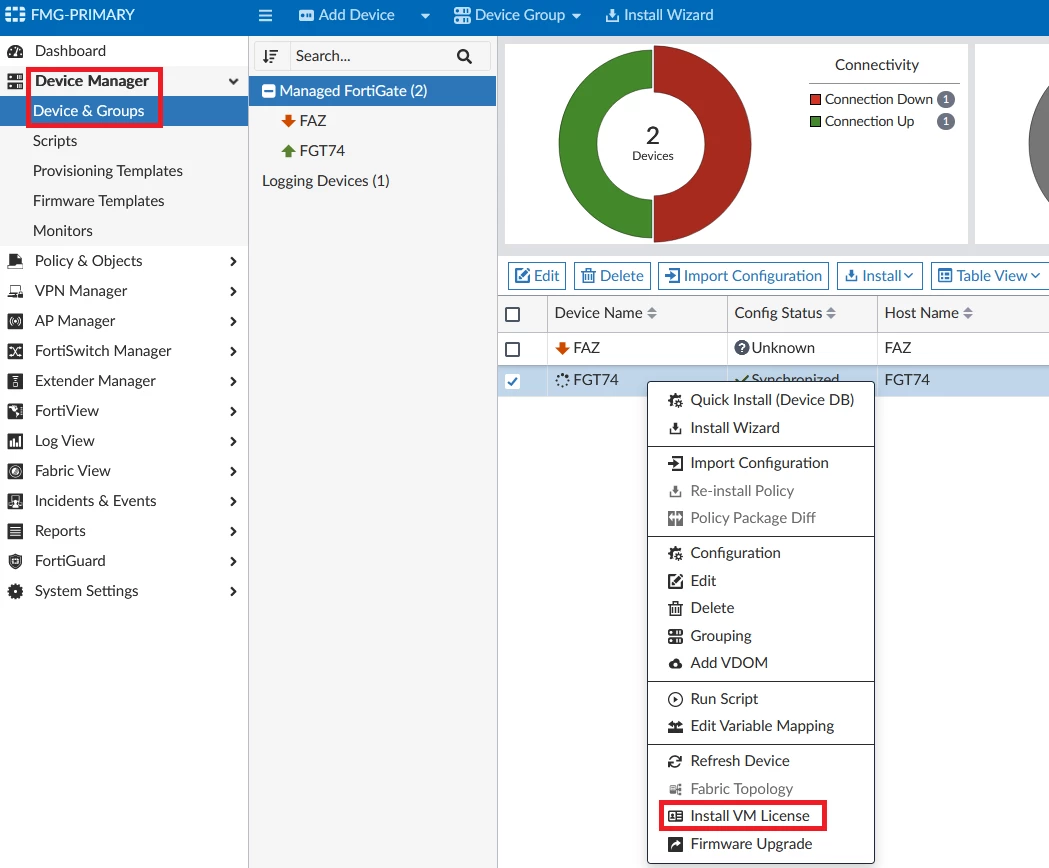Collapse the Managed FortiGate (2) tree
1049x868 pixels.
point(269,91)
